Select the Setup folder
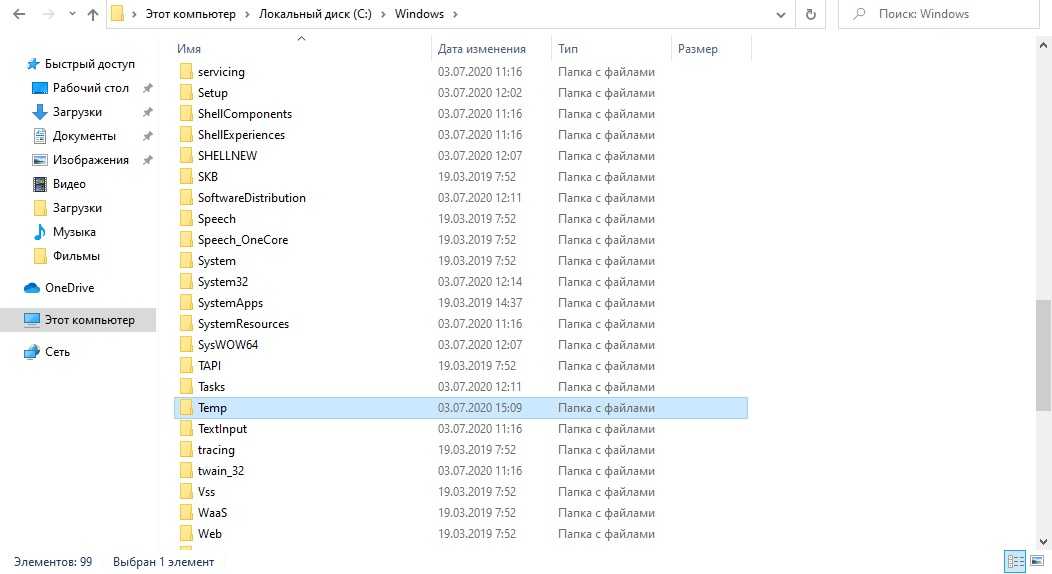The height and width of the screenshot is (574, 1052). [x=212, y=93]
